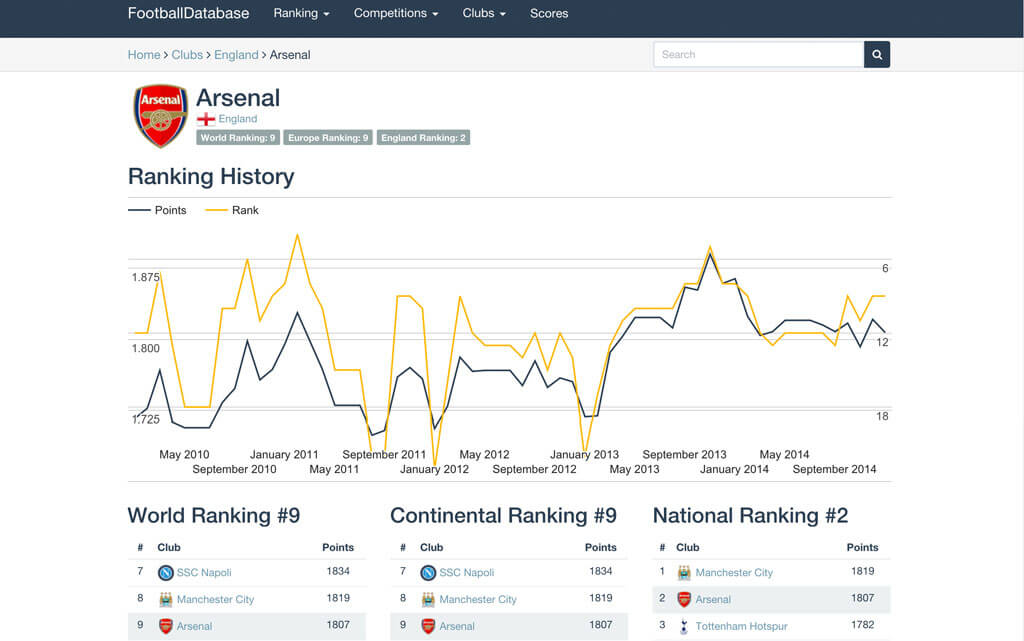Click SSC Napoli crest in Continental Ranking
Image resolution: width=1024 pixels, height=641 pixels.
428,573
